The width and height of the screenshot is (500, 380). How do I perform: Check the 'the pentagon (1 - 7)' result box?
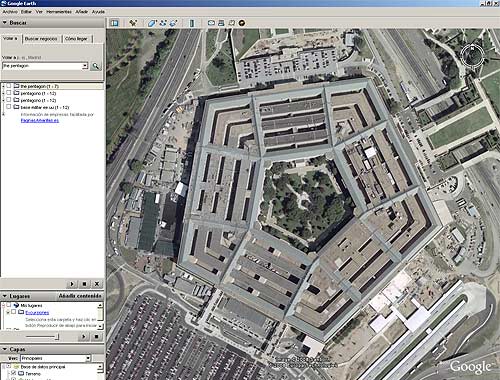[9, 86]
